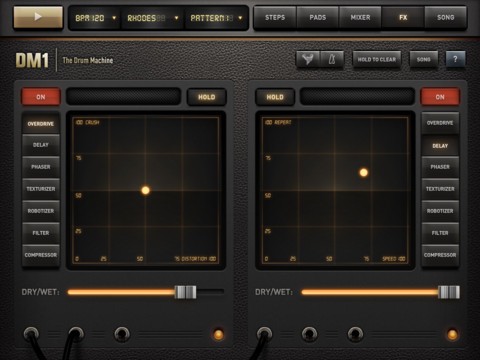
Task: Click the right DRY/WET label
Action: pyautogui.click(x=274, y=292)
